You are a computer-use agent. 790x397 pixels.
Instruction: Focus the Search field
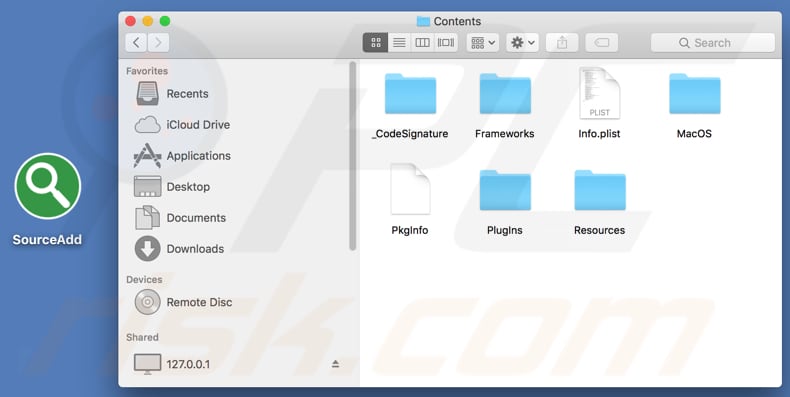tap(712, 43)
